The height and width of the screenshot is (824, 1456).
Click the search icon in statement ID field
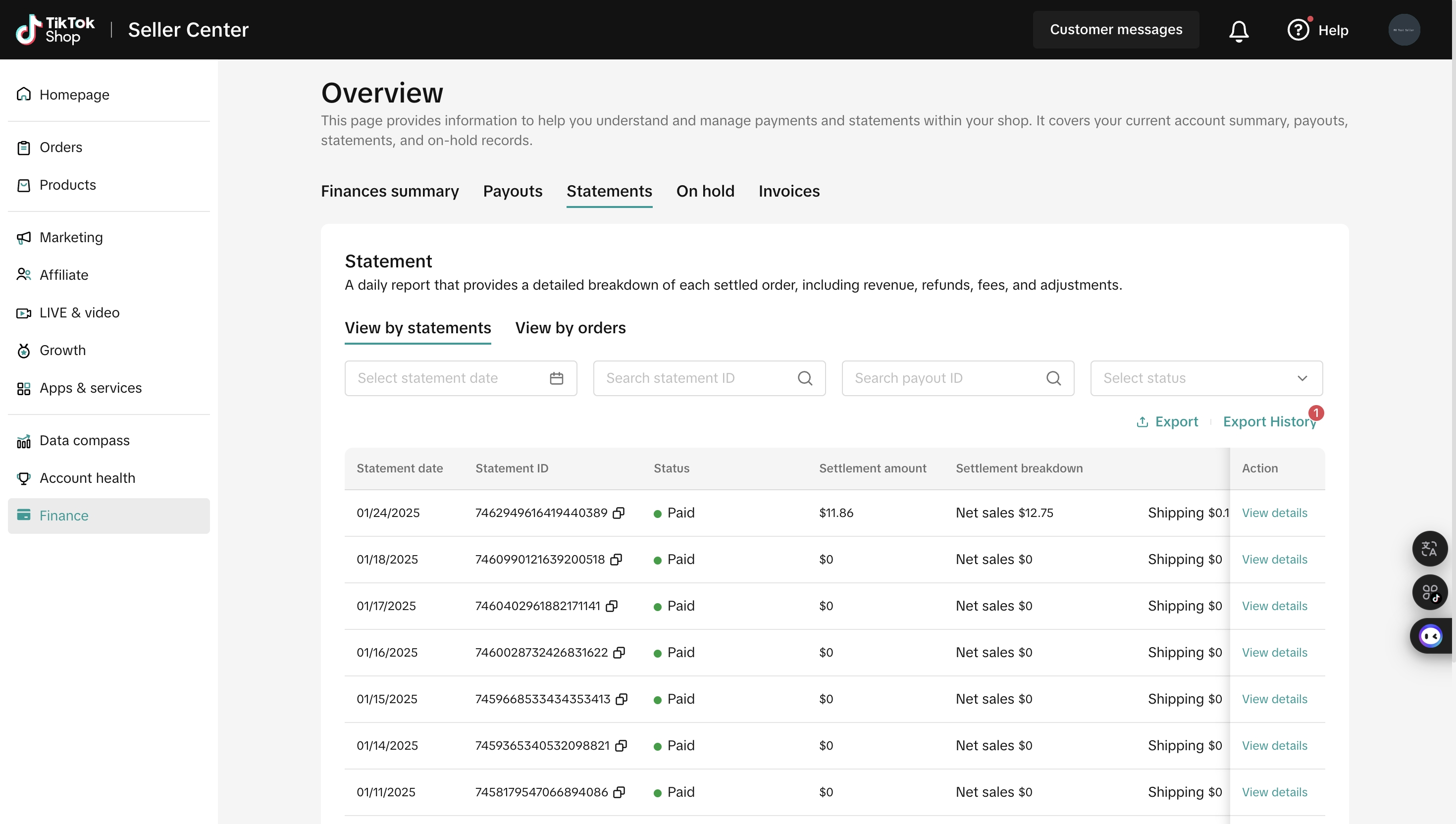(805, 378)
